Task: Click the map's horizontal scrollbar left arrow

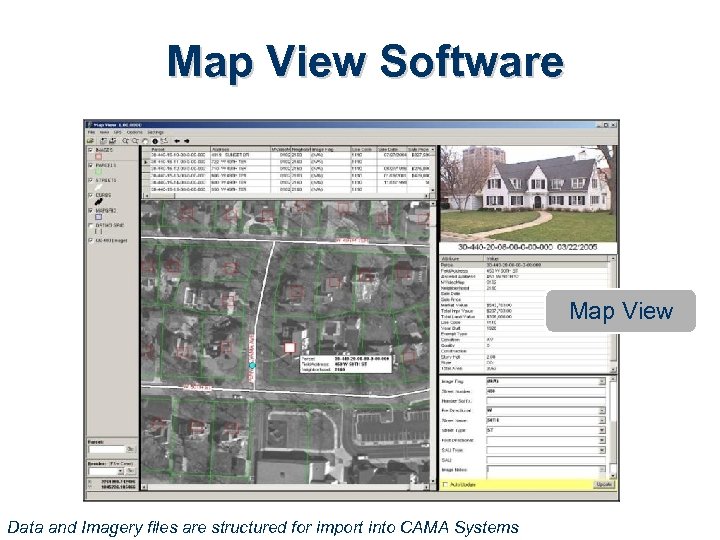Action: click(145, 487)
